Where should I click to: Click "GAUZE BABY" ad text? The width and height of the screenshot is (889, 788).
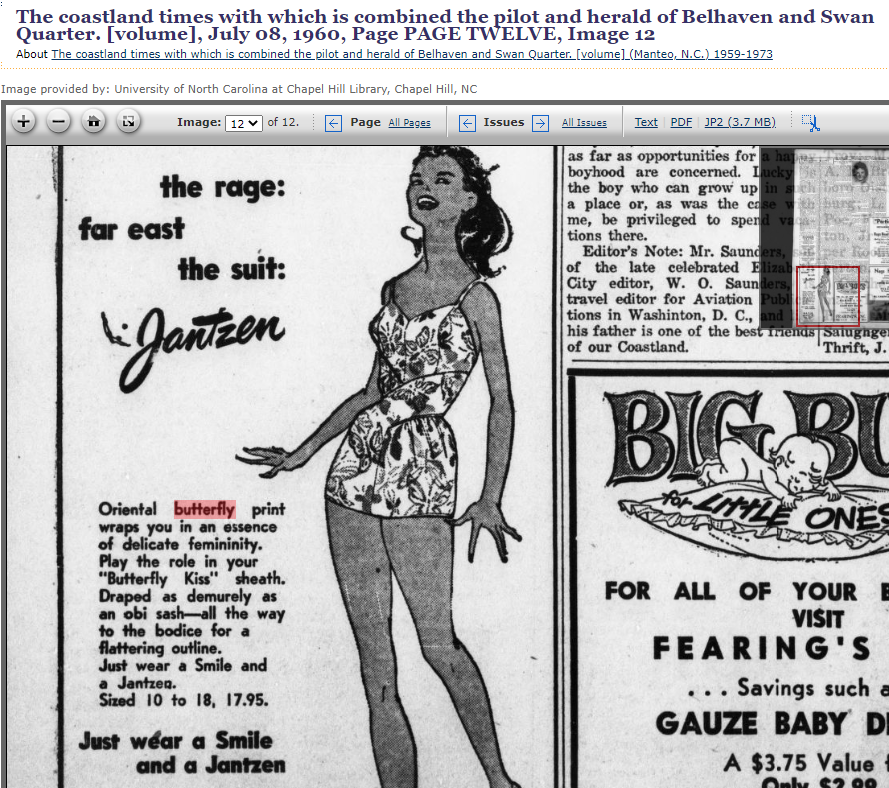click(751, 724)
